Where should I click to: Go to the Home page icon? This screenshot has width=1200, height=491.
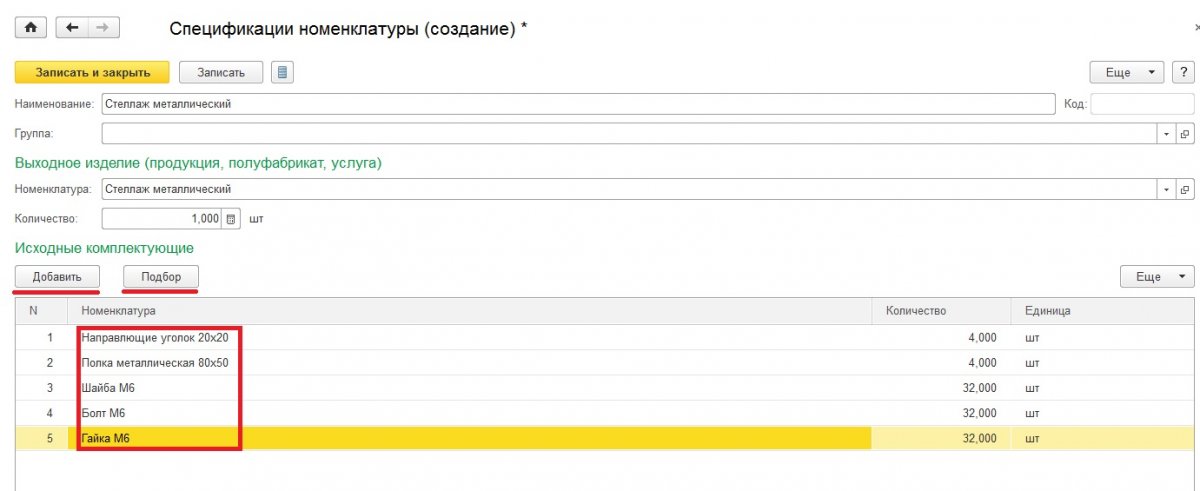(x=30, y=28)
